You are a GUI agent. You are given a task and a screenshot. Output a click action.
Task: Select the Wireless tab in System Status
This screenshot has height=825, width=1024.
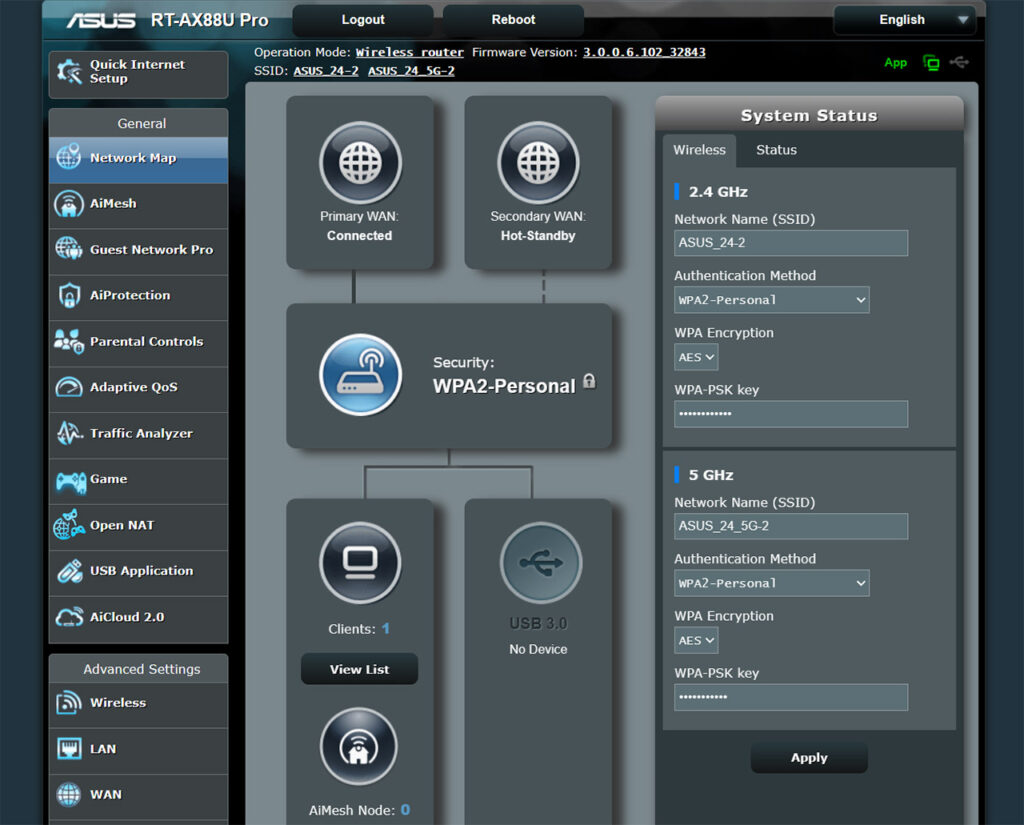click(x=699, y=150)
